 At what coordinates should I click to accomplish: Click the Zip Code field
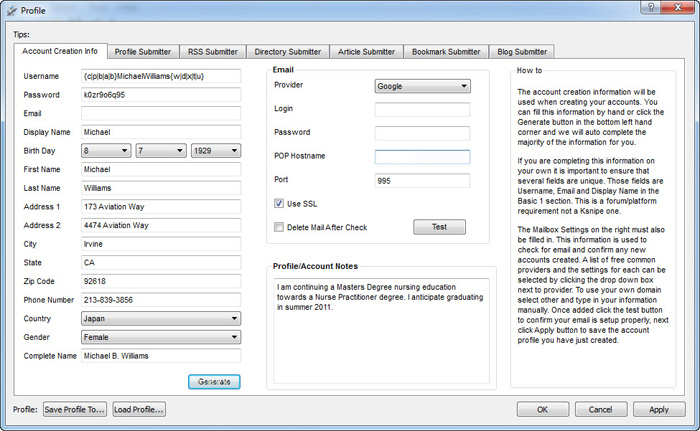click(161, 281)
